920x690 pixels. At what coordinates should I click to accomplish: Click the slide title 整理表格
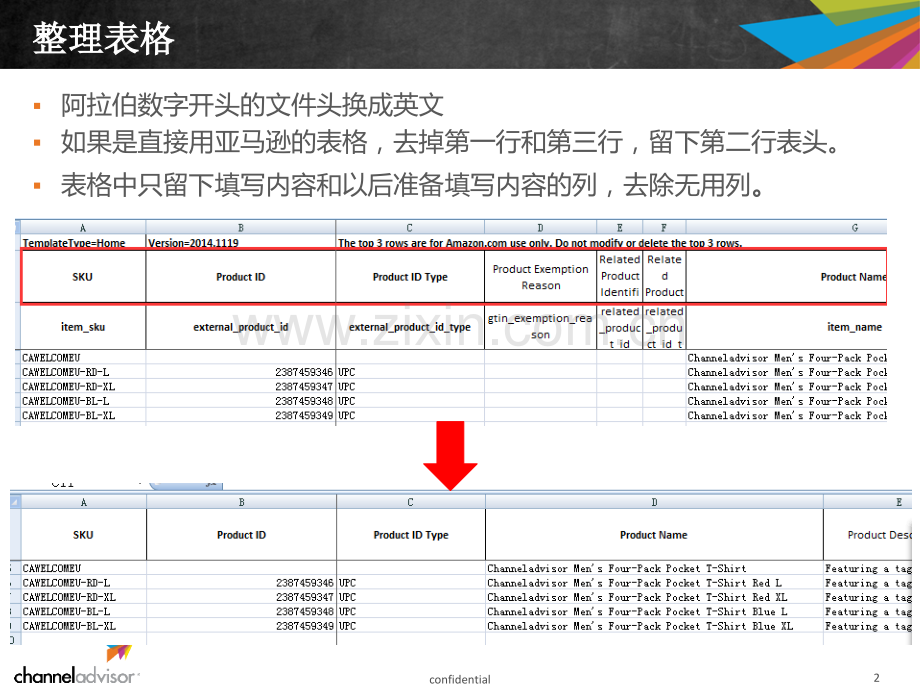click(x=103, y=39)
